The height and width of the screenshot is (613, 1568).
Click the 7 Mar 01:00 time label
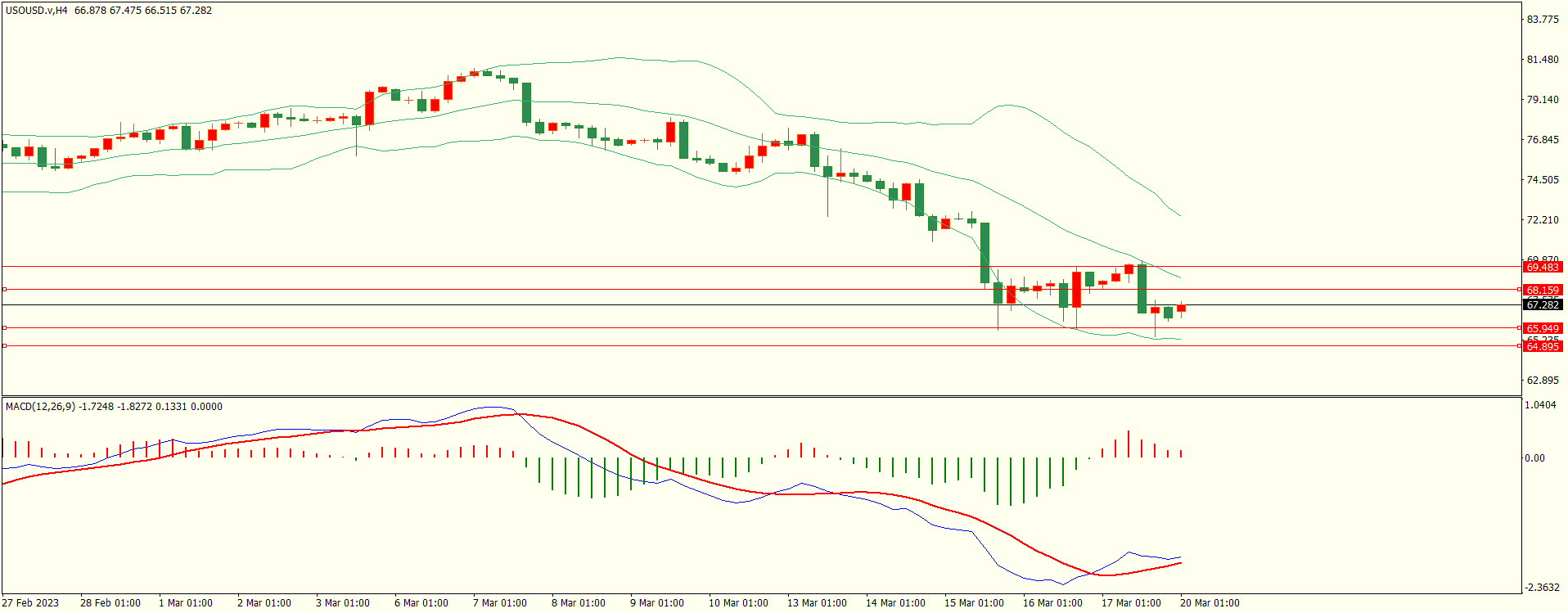500,602
